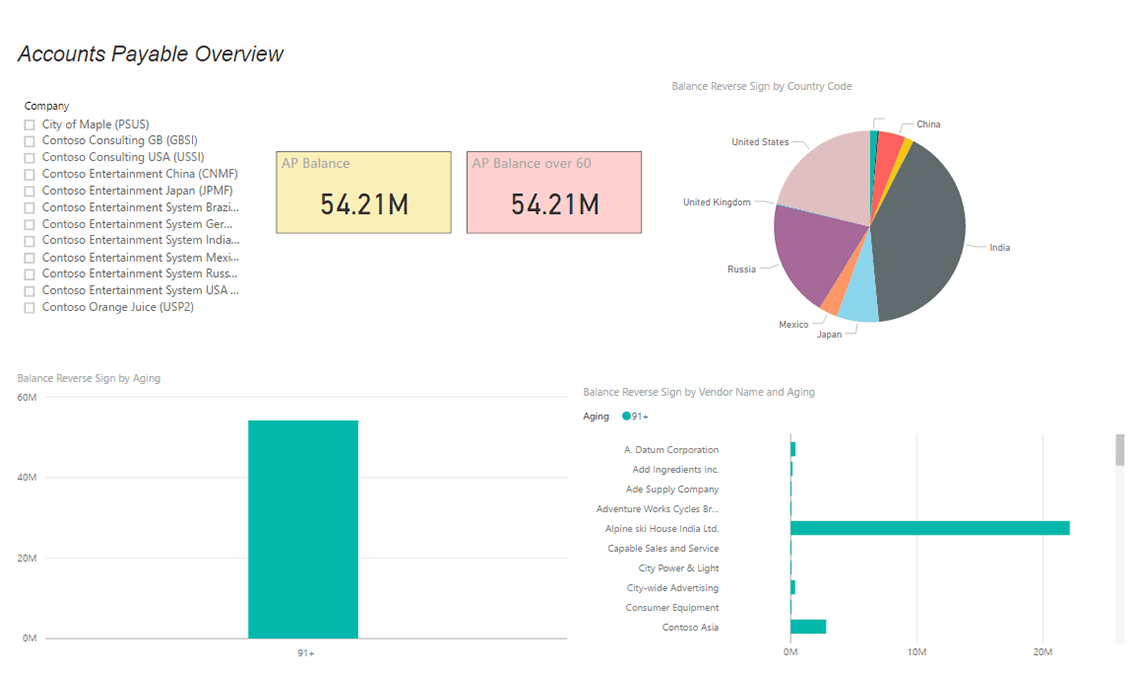
Task: Open the AP Balance yellow card
Action: [364, 192]
